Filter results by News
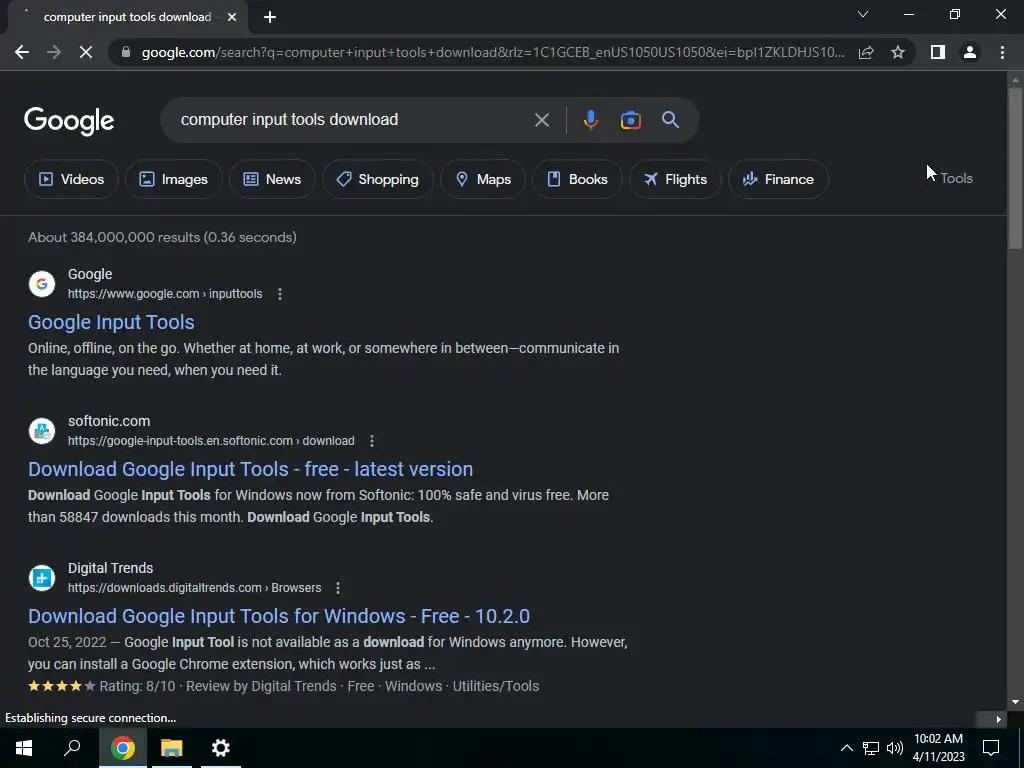Image resolution: width=1024 pixels, height=768 pixels. pos(272,179)
